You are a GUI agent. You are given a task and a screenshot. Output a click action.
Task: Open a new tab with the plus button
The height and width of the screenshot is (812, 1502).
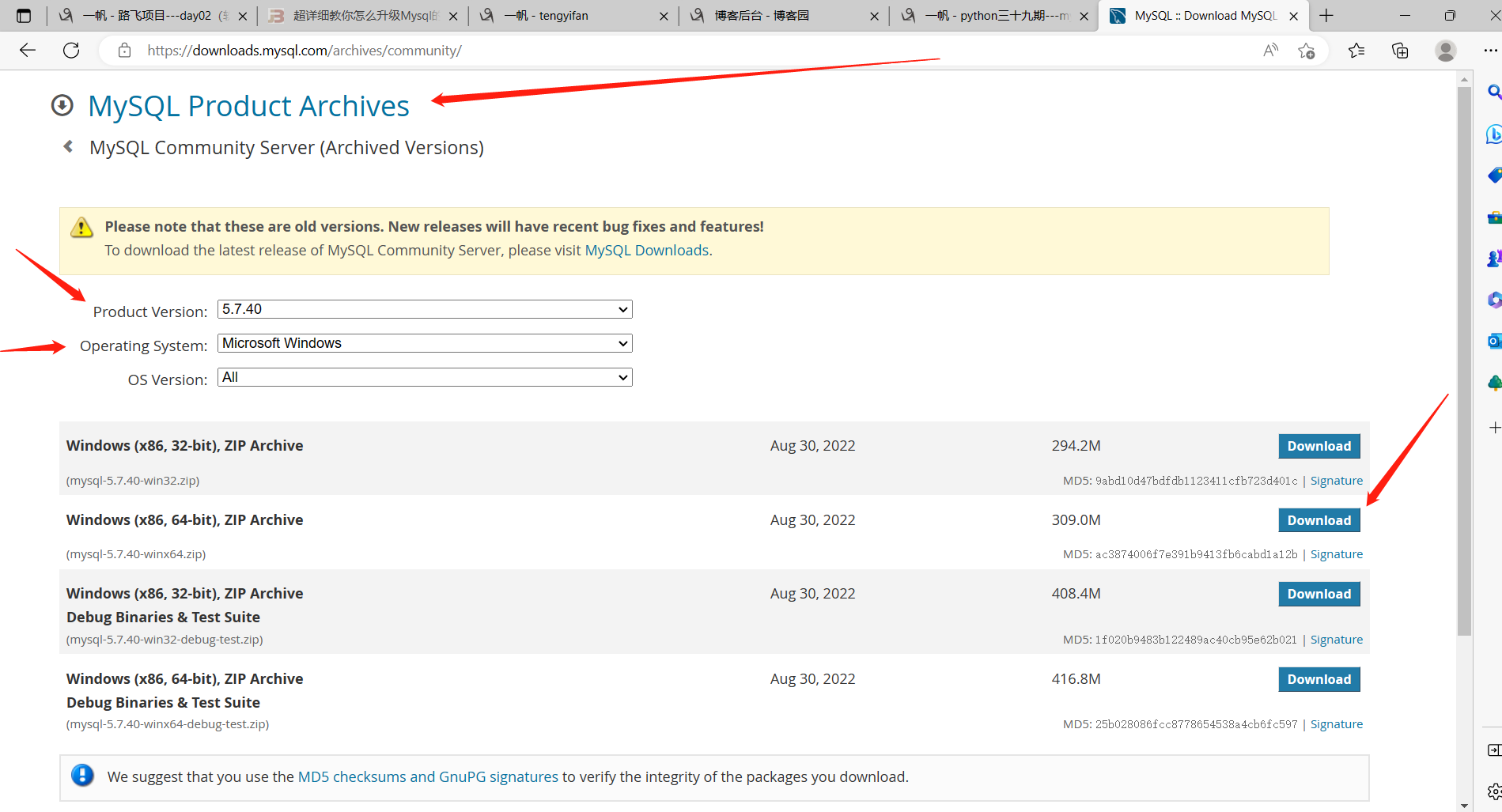coord(1326,16)
